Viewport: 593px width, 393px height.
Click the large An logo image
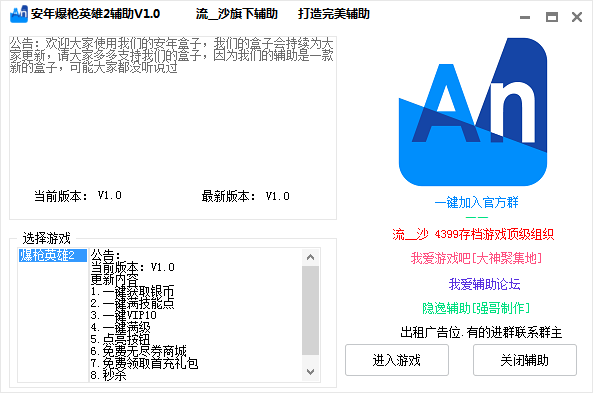tap(473, 112)
